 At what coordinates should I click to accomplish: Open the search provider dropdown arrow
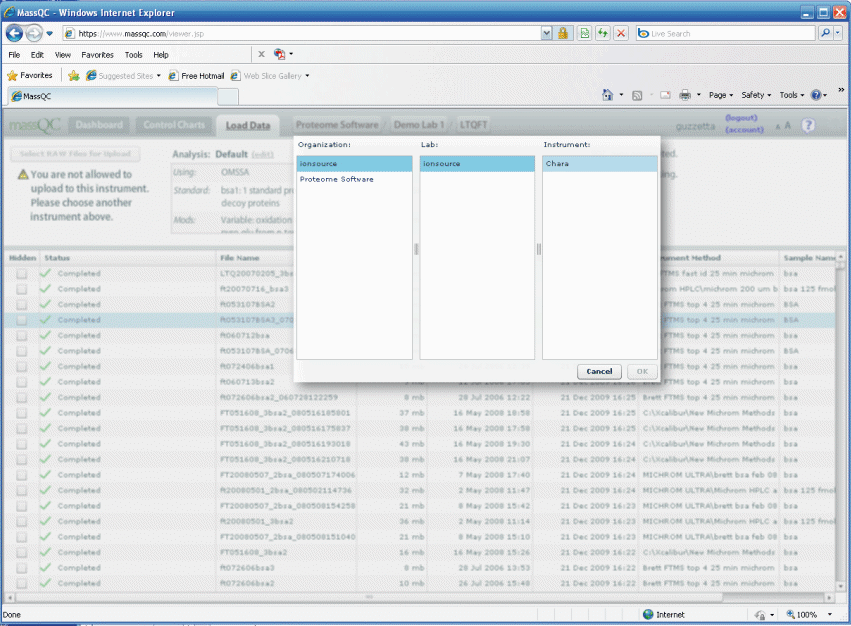click(x=837, y=34)
